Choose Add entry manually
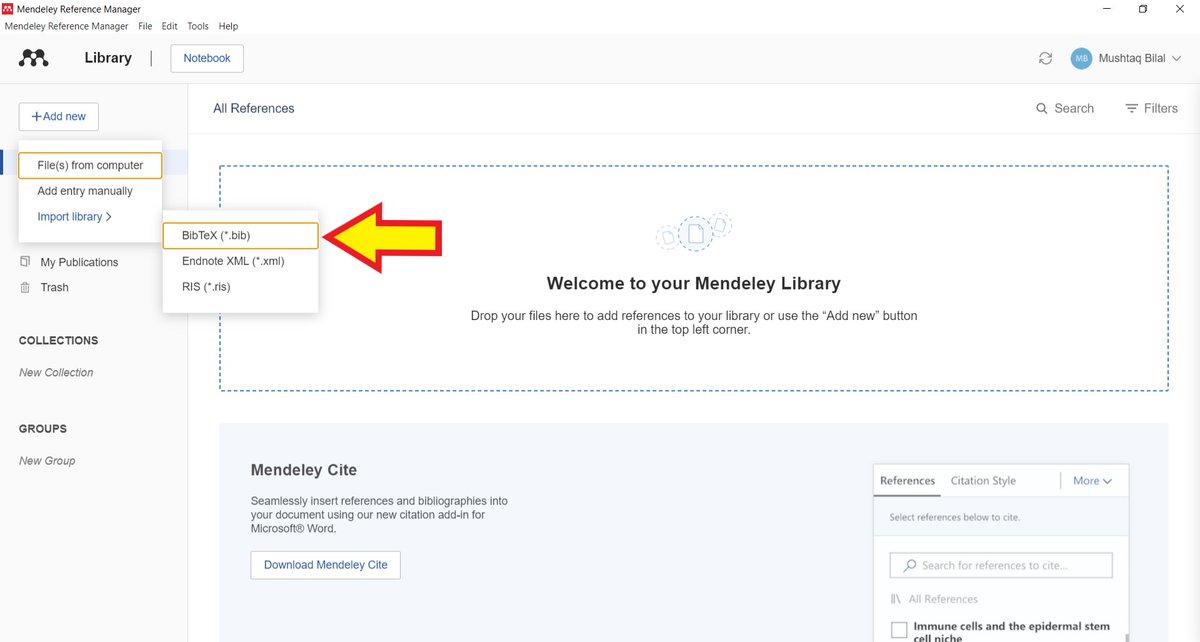This screenshot has height=642, width=1200. click(x=85, y=191)
